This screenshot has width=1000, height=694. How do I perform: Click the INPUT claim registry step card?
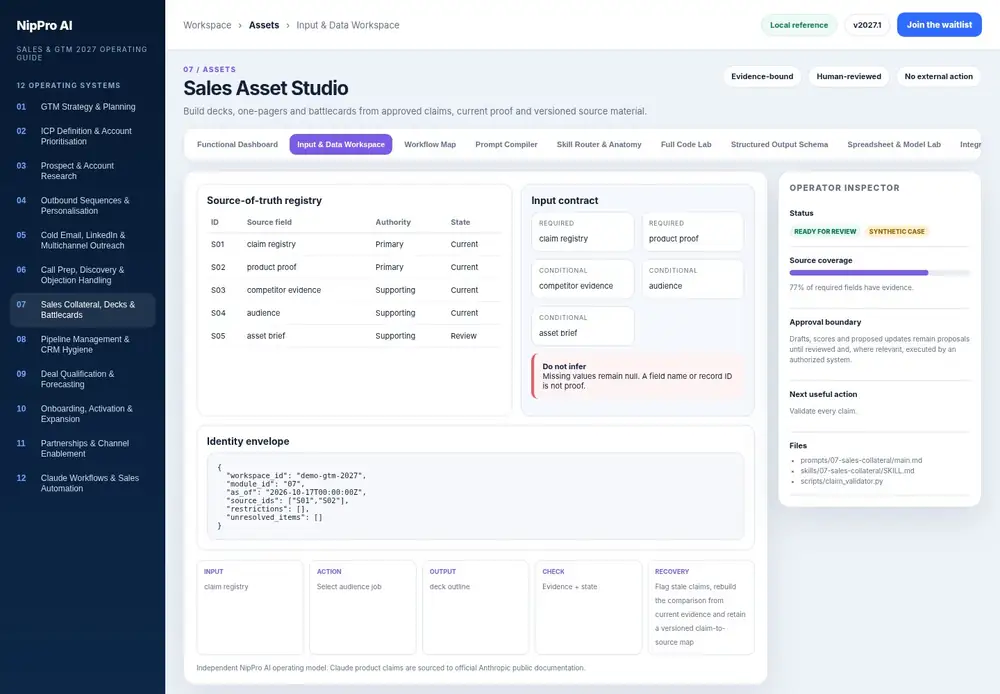click(250, 607)
